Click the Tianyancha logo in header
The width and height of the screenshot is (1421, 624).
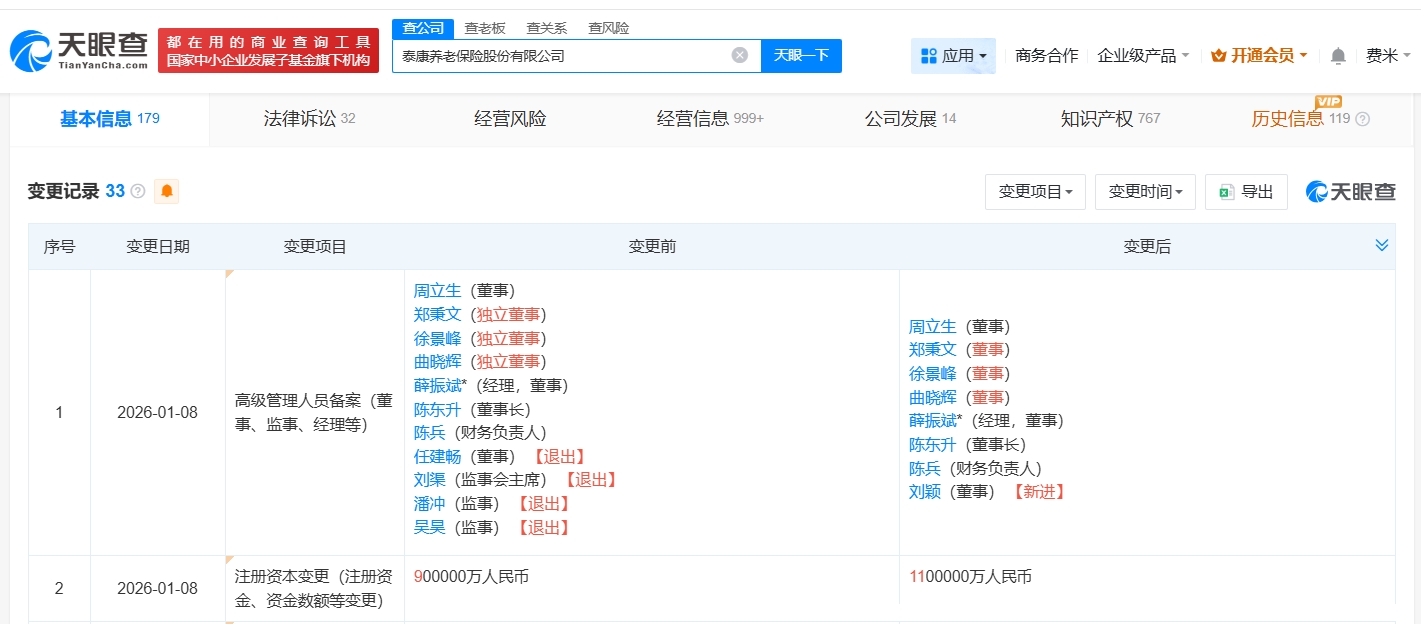pos(80,50)
